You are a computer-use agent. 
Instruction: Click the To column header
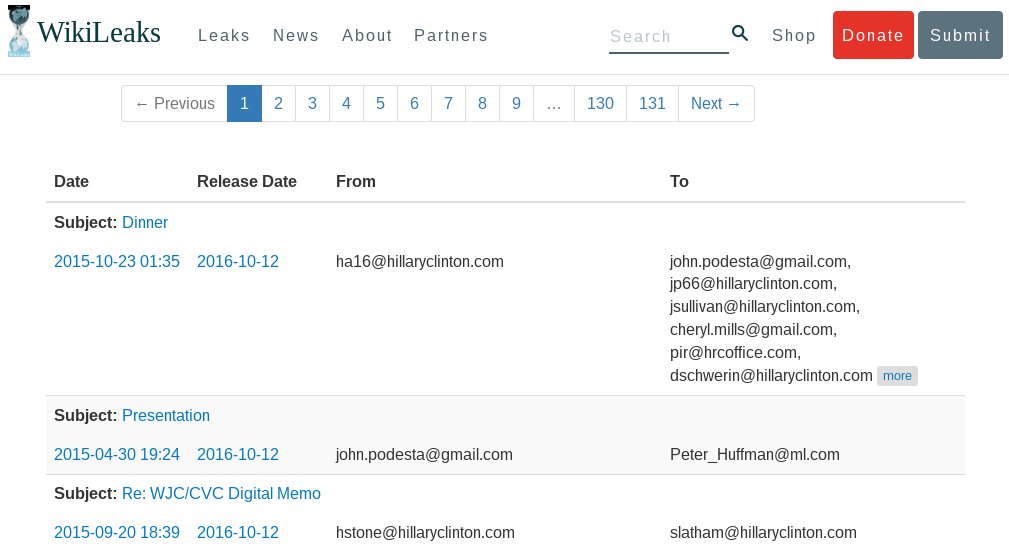coord(679,181)
